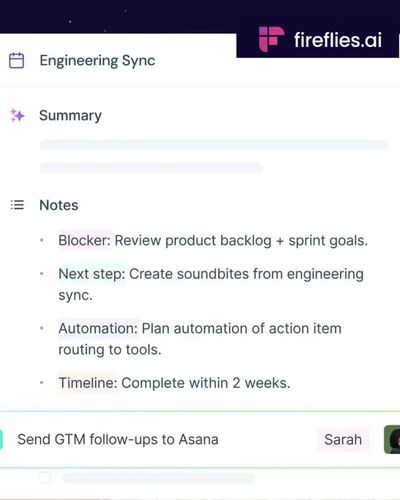The width and height of the screenshot is (400, 500).
Task: Select the Complete within 2 weeks note
Action: (x=206, y=383)
